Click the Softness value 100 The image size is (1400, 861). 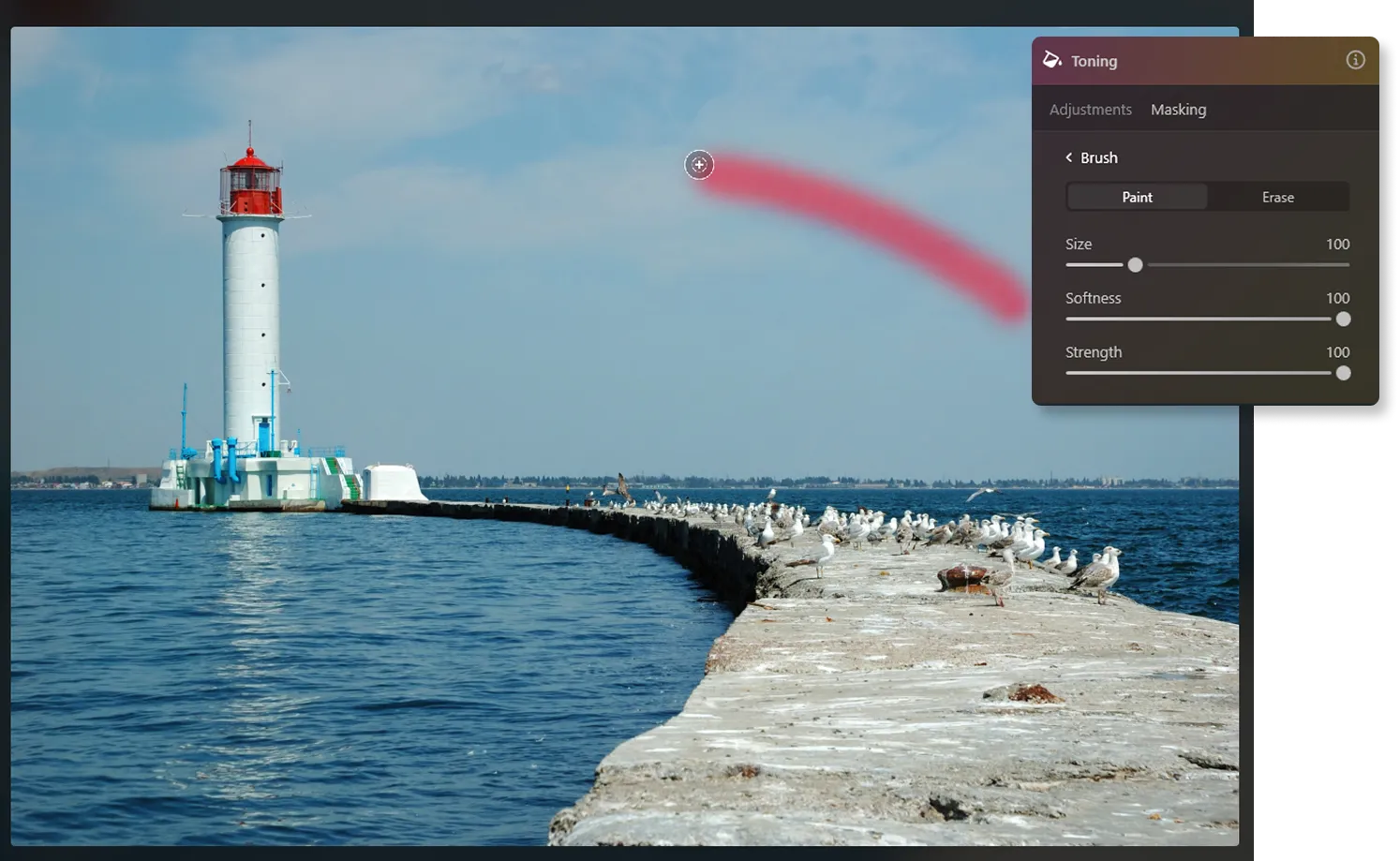tap(1337, 298)
